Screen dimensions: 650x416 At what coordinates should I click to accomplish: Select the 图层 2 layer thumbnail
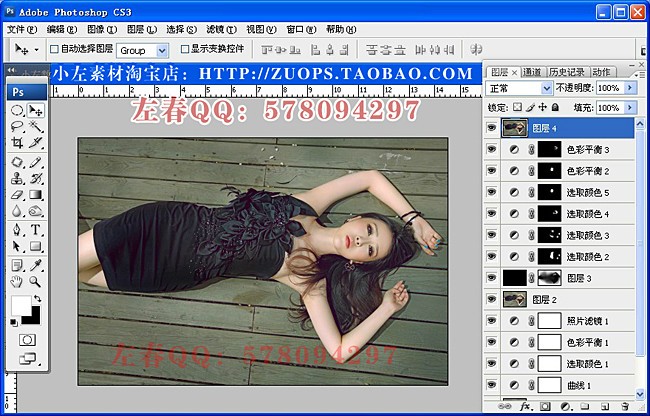[515, 299]
